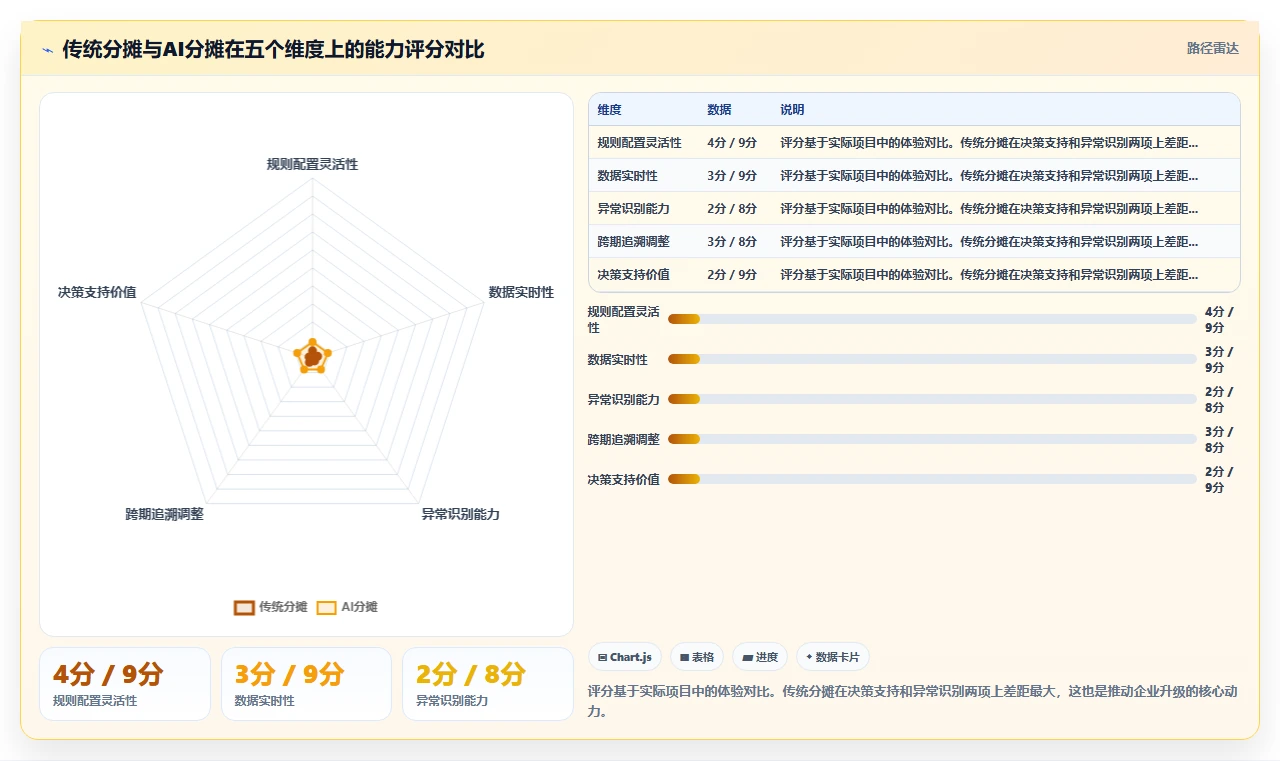Image resolution: width=1280 pixels, height=761 pixels.
Task: Click the chart title heading text
Action: pos(274,49)
